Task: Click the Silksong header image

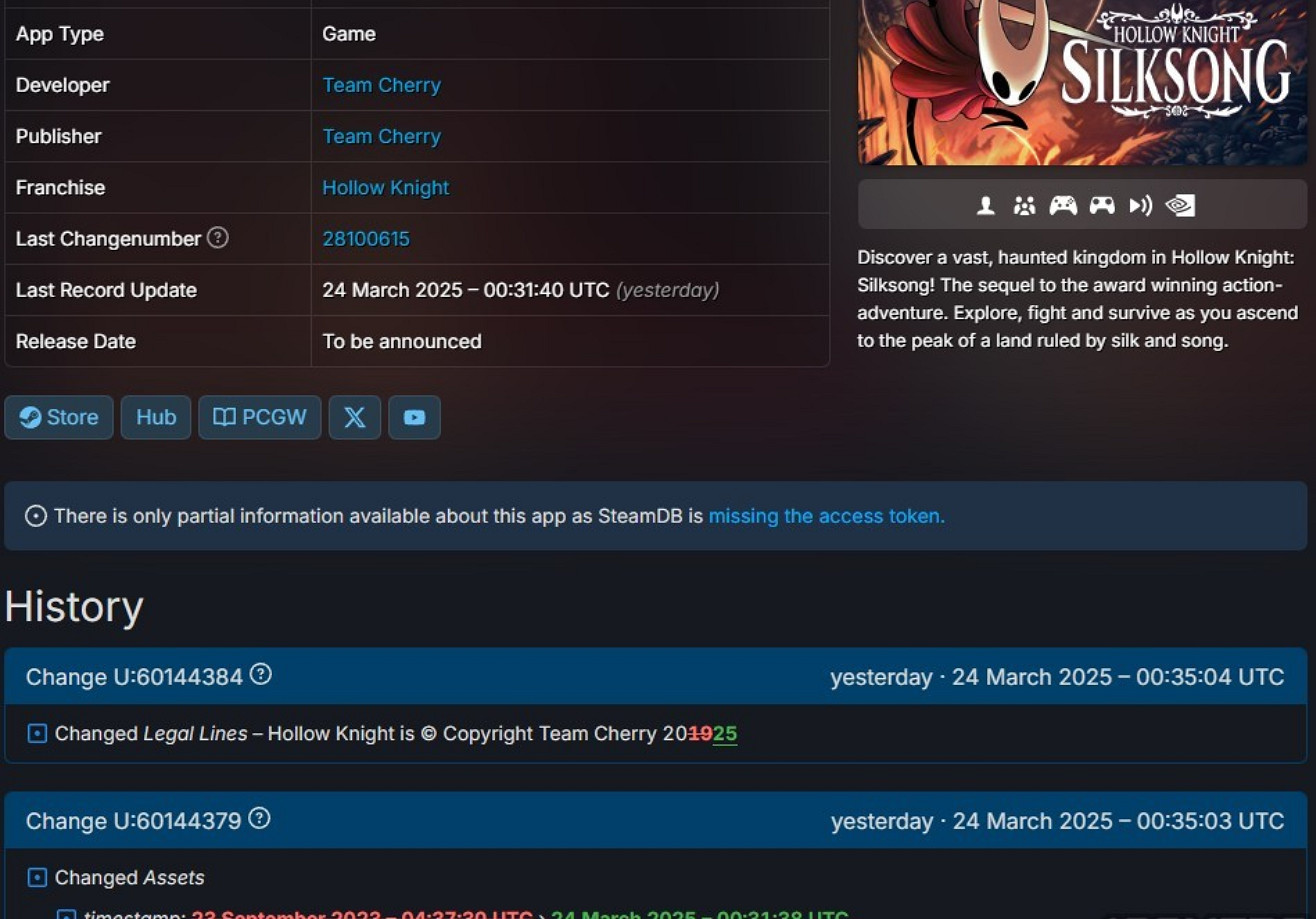Action: (x=1082, y=80)
